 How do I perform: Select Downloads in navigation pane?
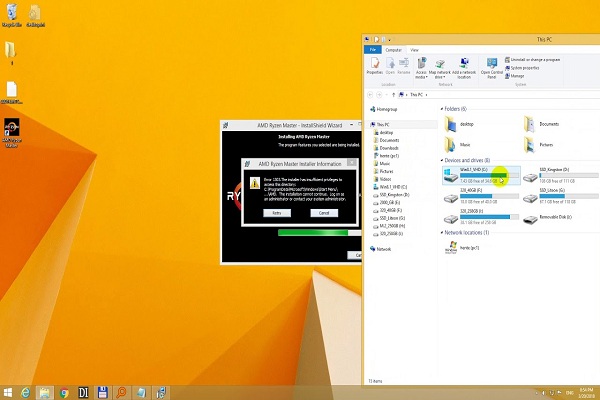click(386, 148)
